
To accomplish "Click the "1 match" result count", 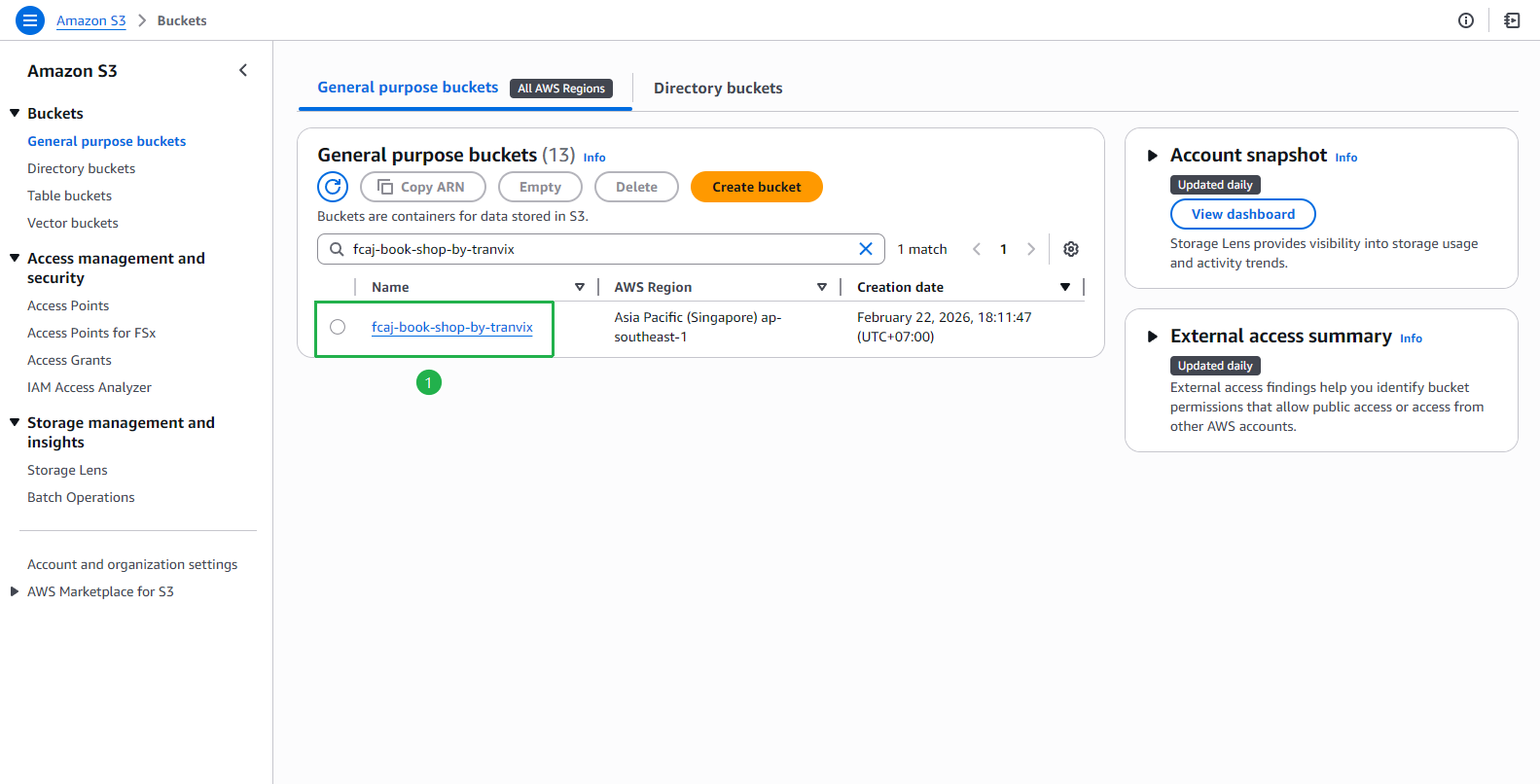I will [x=922, y=249].
